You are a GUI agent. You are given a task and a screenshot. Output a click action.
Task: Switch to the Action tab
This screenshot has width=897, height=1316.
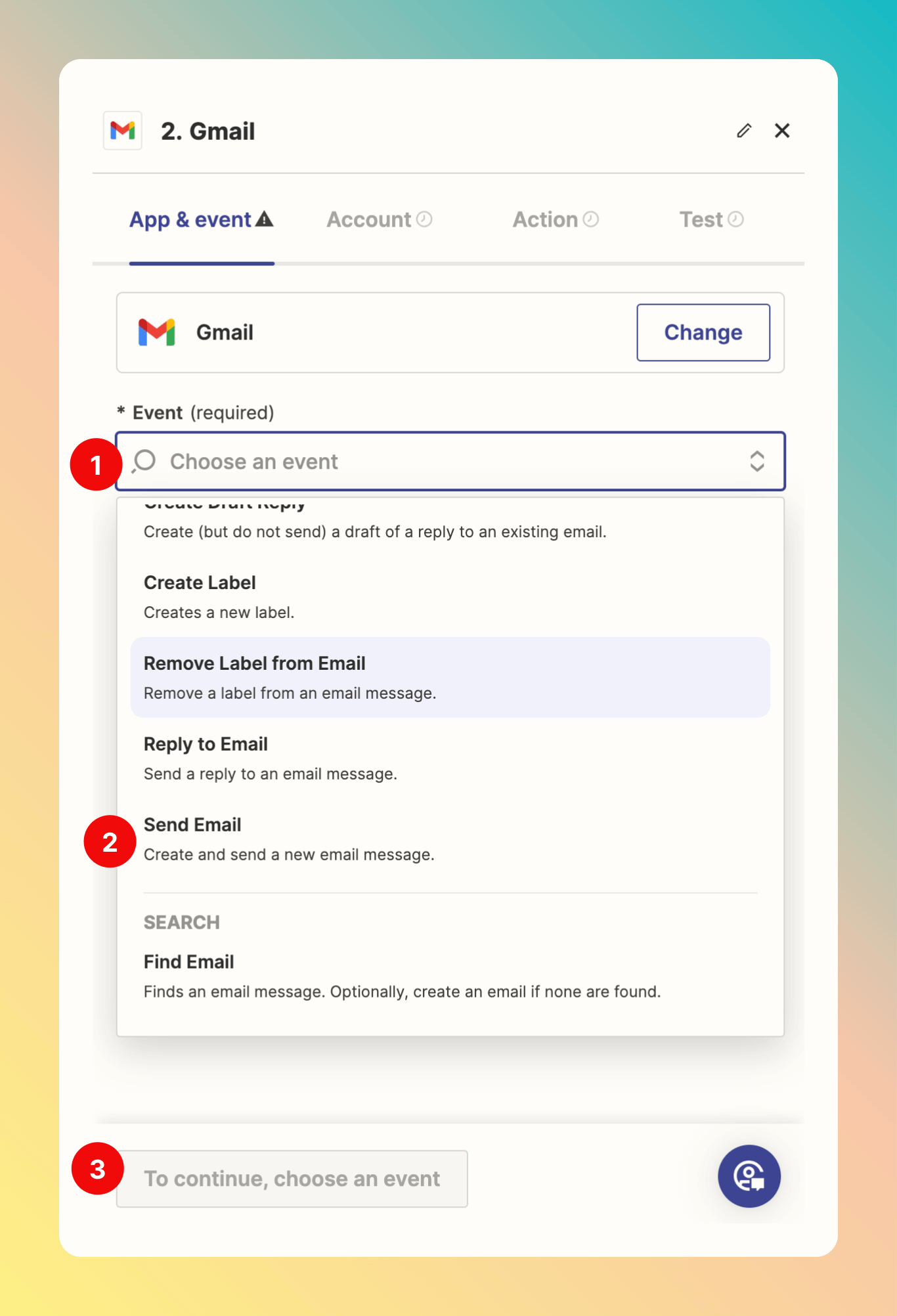(x=556, y=219)
